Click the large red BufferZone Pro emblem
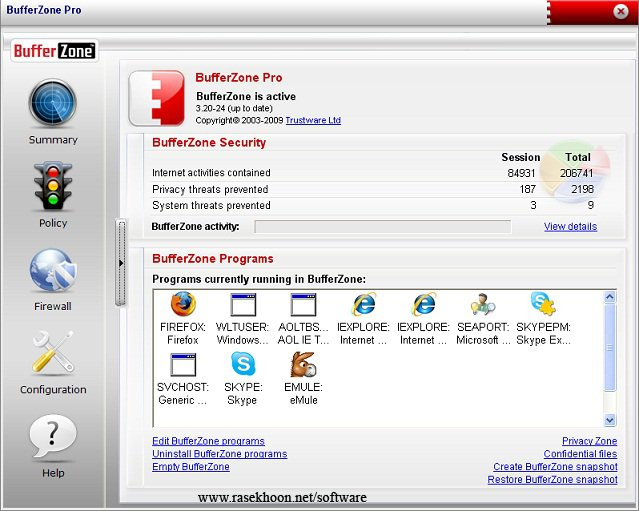639x511 pixels. point(157,98)
